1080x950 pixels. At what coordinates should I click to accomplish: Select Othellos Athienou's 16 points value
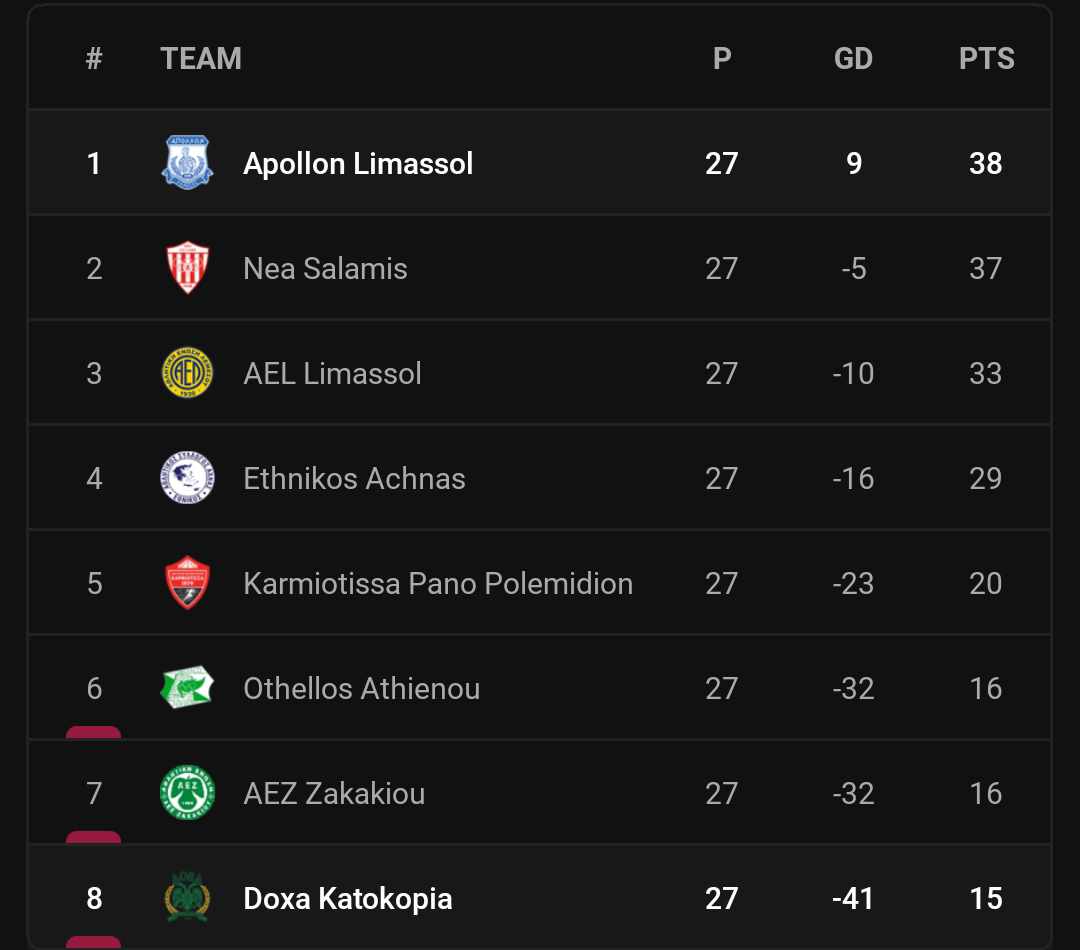[986, 688]
